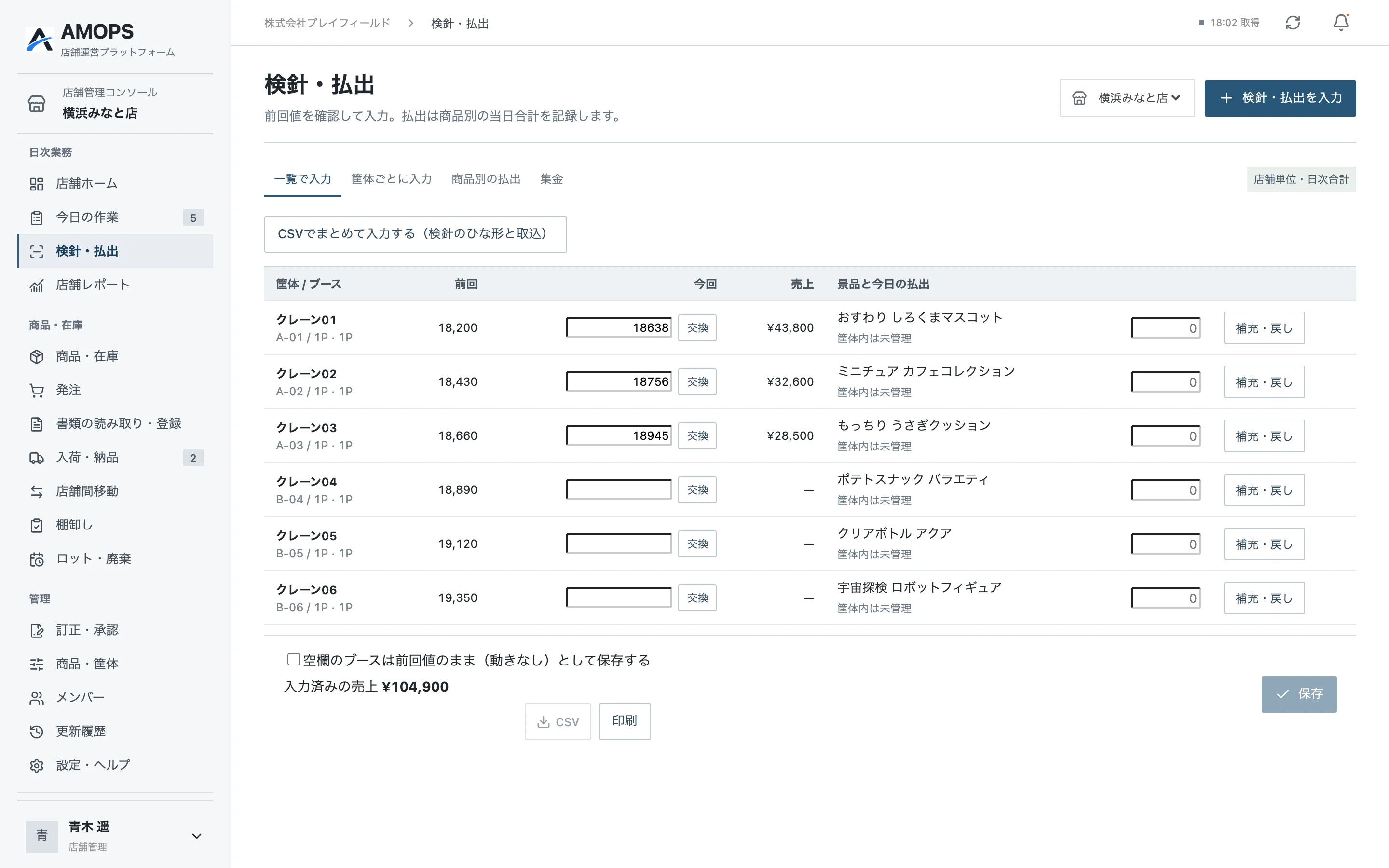This screenshot has height=868, width=1389.
Task: Go to 店舗間移動
Action: pos(115,491)
